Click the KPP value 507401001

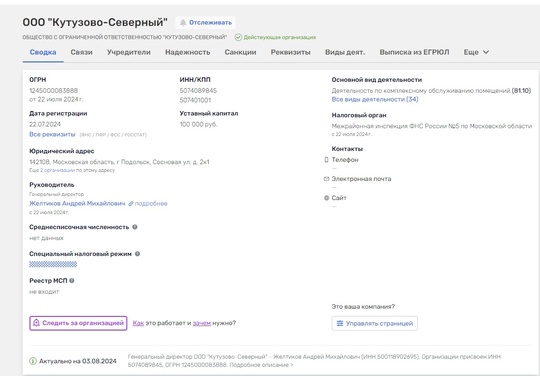pyautogui.click(x=195, y=100)
